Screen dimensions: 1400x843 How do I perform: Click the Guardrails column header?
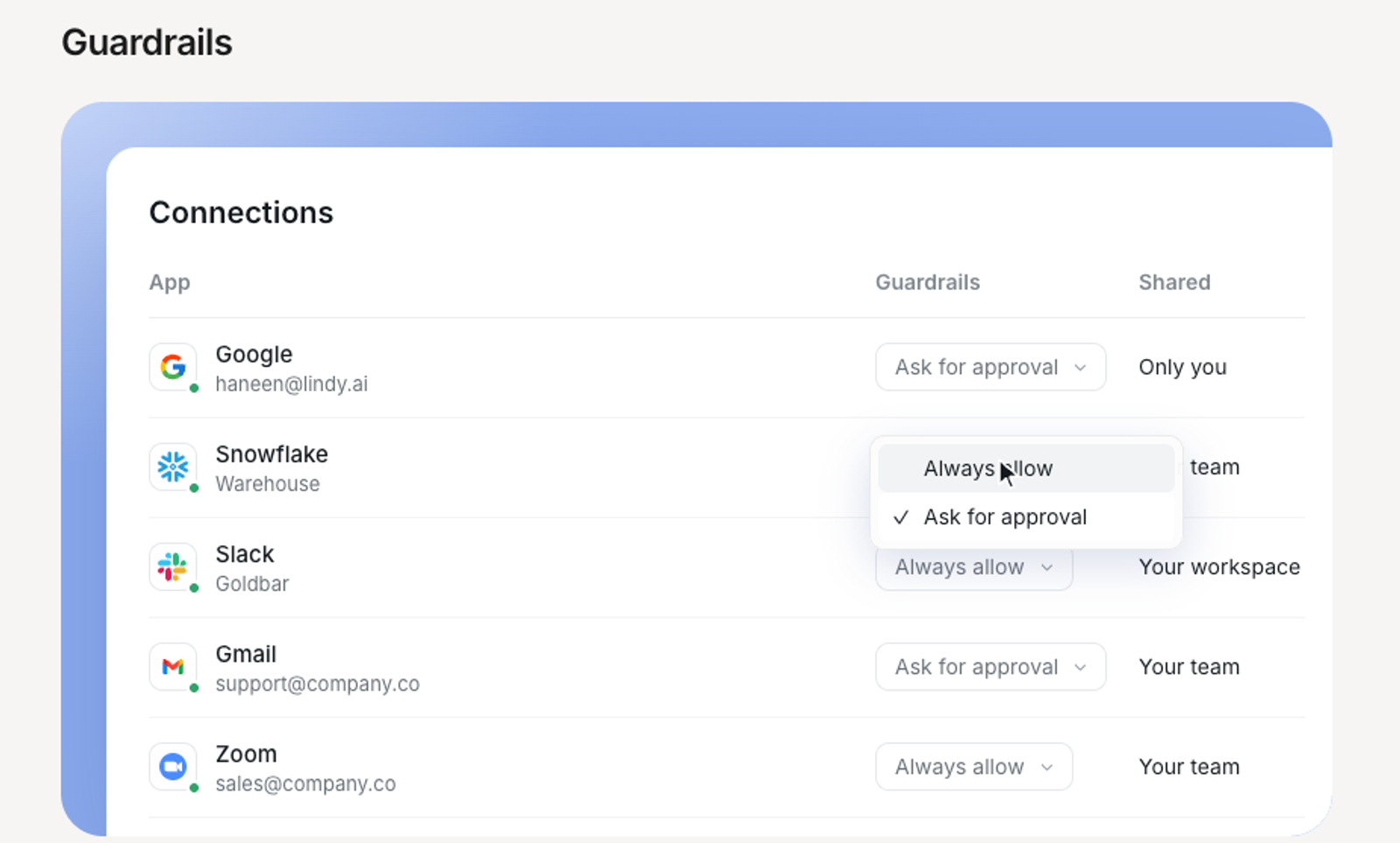coord(927,282)
